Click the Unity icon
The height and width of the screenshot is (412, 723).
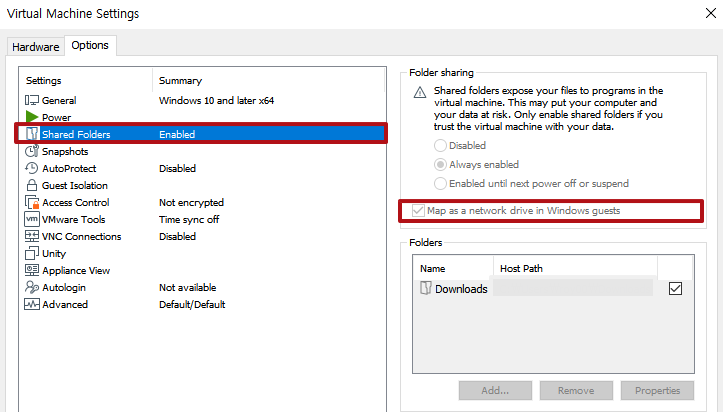(32, 253)
